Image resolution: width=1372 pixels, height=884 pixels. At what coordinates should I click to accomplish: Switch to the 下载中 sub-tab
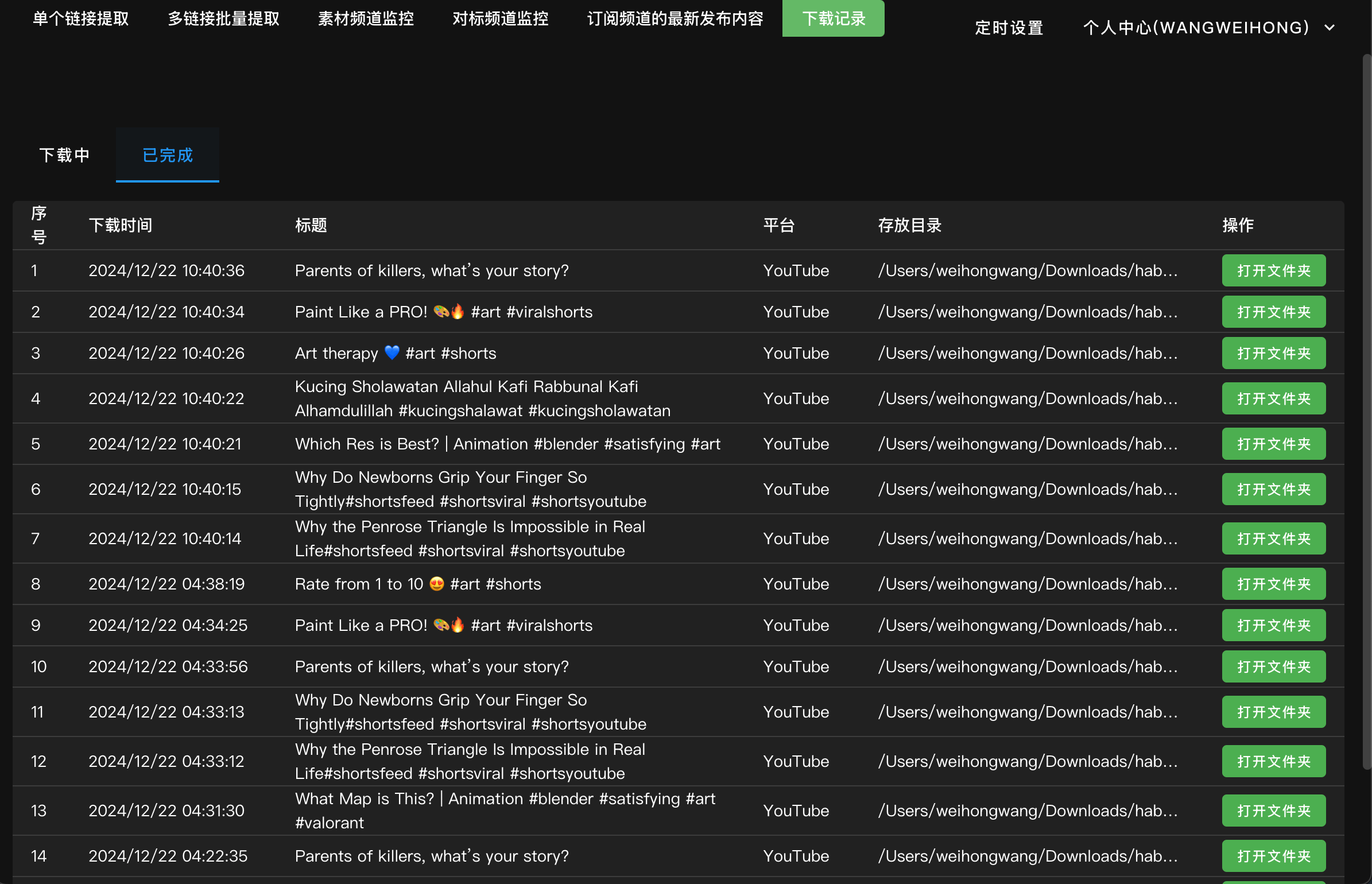click(x=64, y=155)
